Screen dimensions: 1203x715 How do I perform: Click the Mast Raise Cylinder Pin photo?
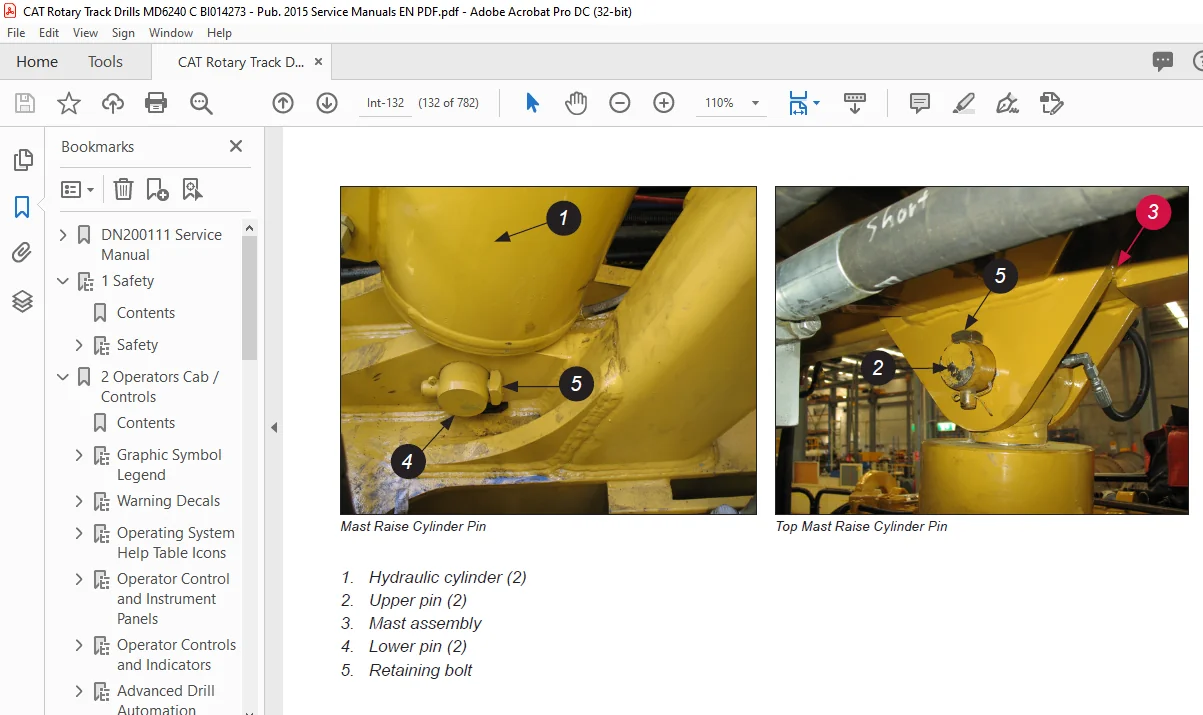point(548,350)
